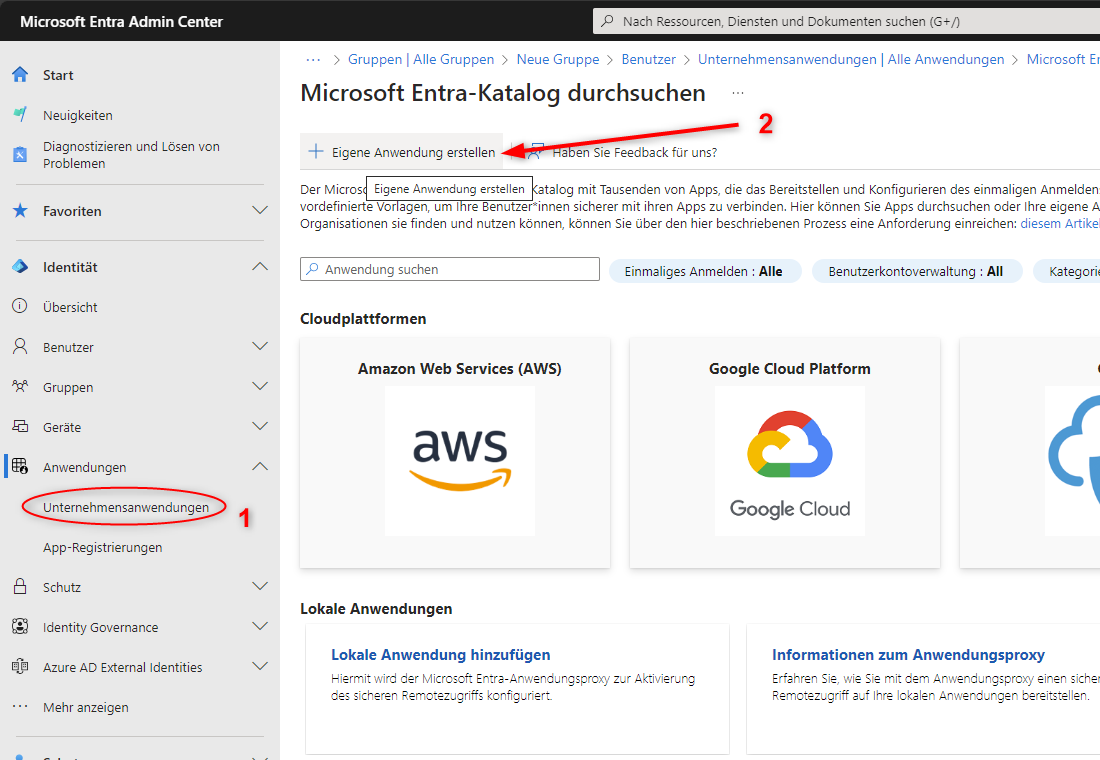
Task: Select the Amazon Web Services (AWS) card
Action: 455,453
